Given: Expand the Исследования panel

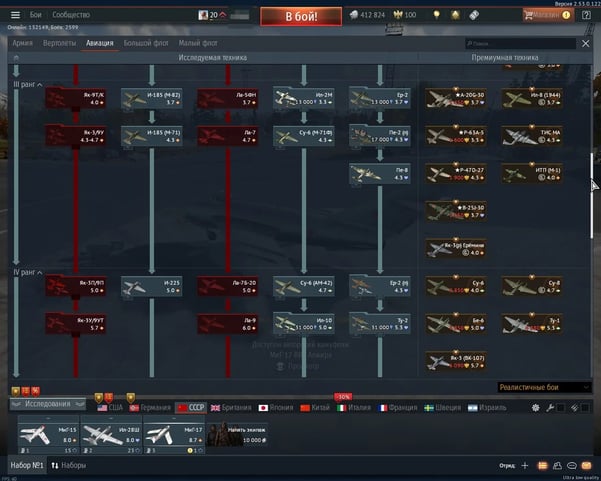Looking at the screenshot, I should 45,404.
